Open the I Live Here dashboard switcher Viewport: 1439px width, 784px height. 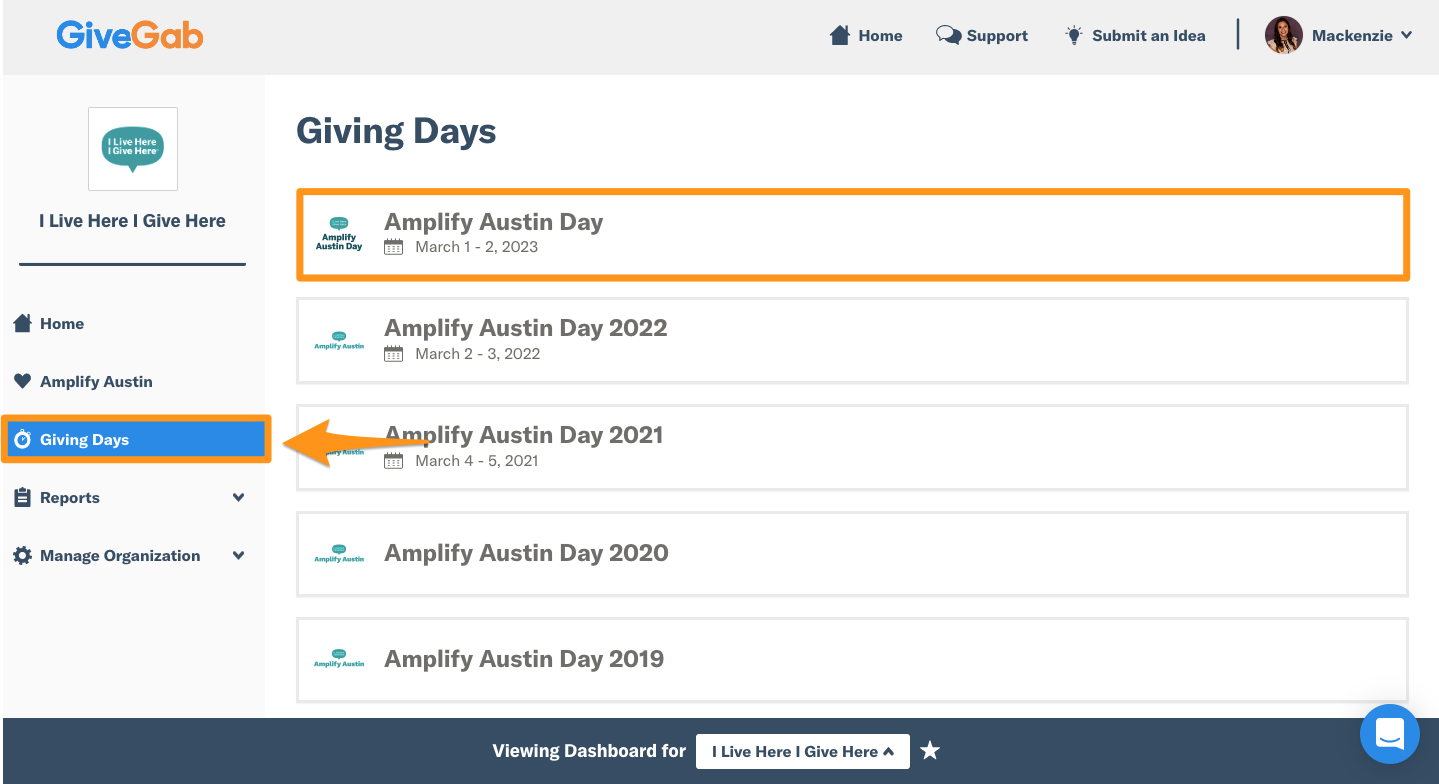pos(803,751)
